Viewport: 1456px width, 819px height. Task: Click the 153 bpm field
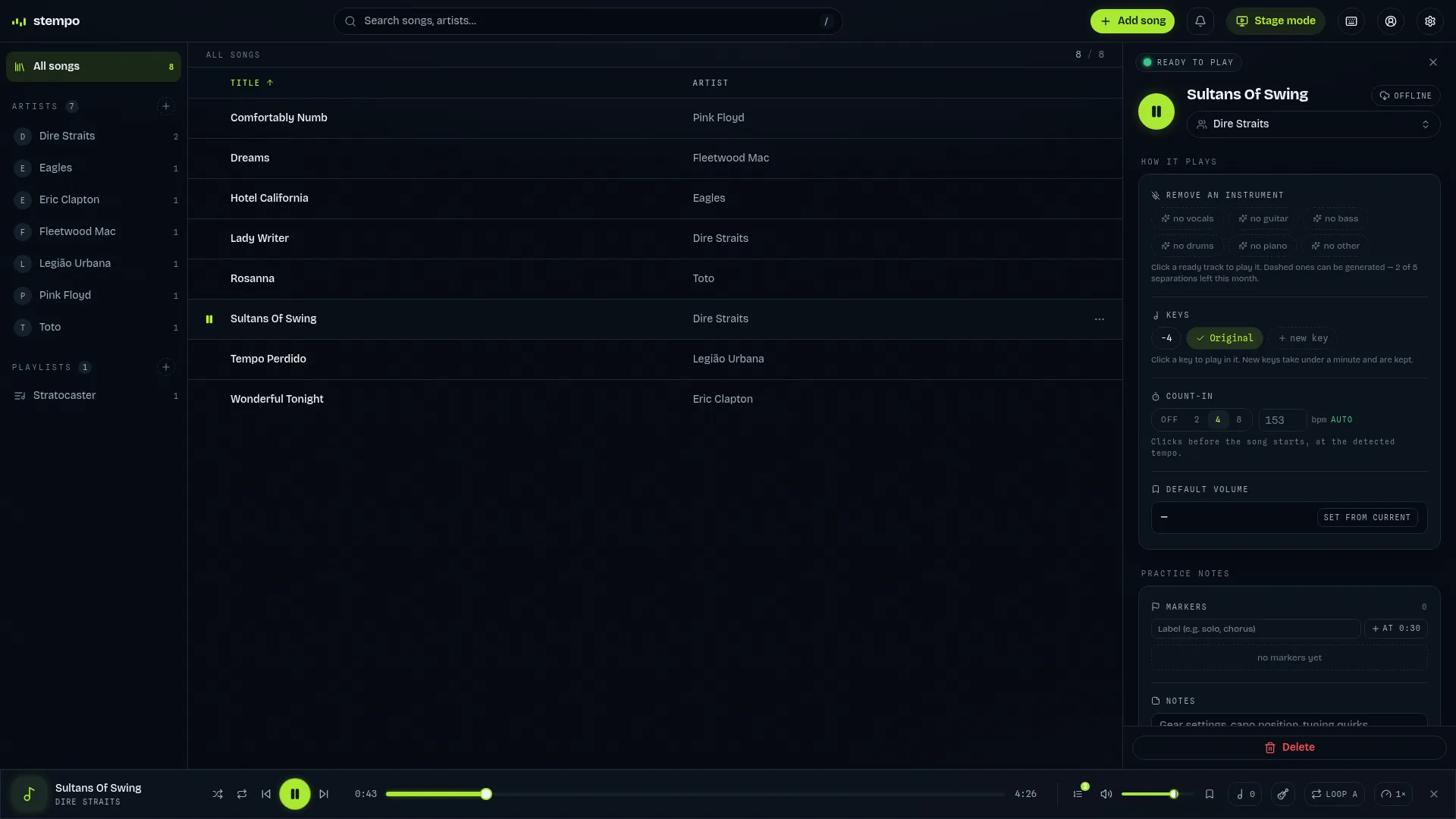1282,420
